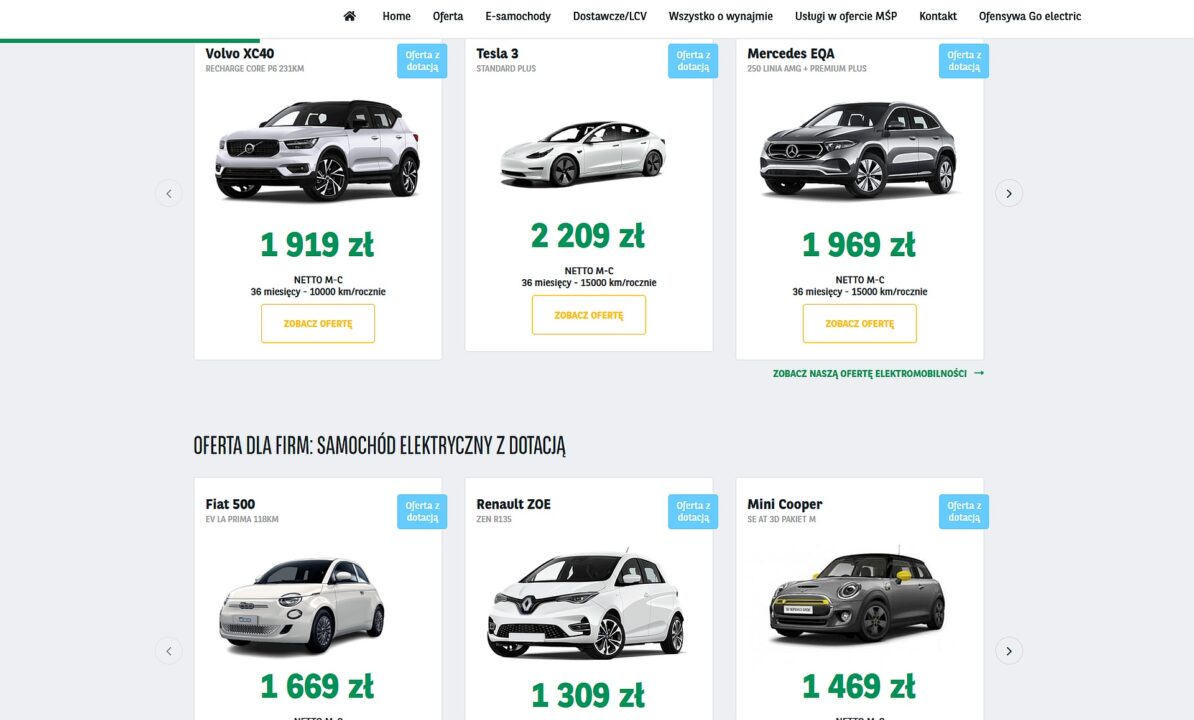
Task: Go to the home page icon
Action: pos(350,16)
